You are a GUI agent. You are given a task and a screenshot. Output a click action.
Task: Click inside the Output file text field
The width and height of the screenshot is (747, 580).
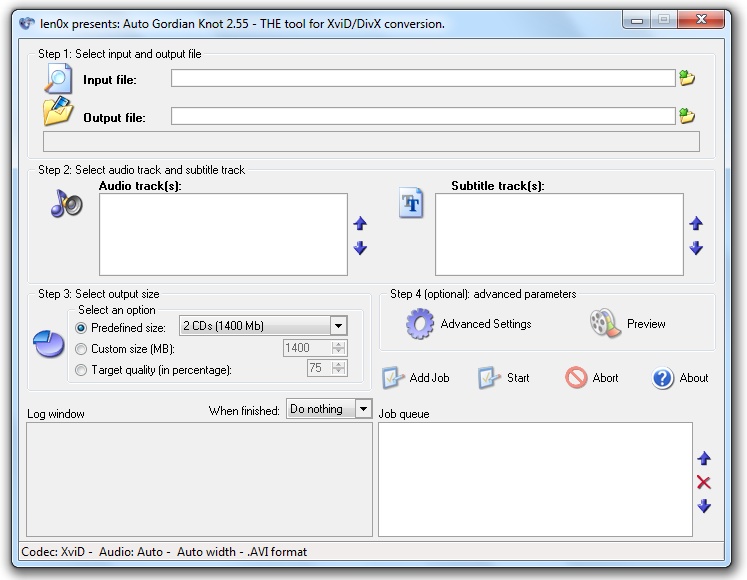[x=423, y=116]
